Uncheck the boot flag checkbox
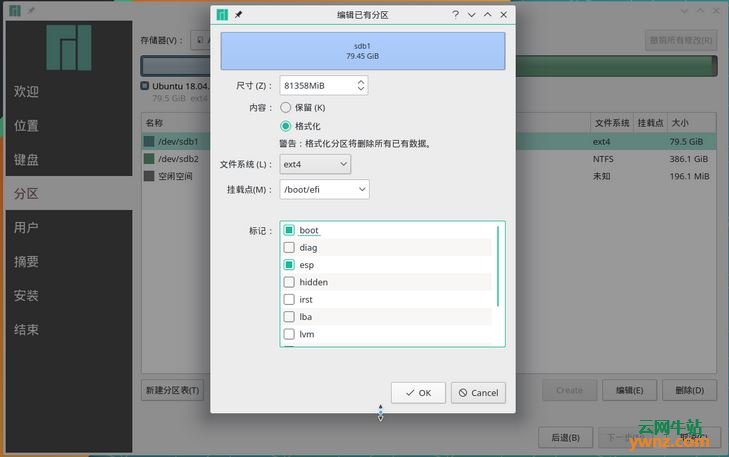This screenshot has height=457, width=729. [289, 230]
